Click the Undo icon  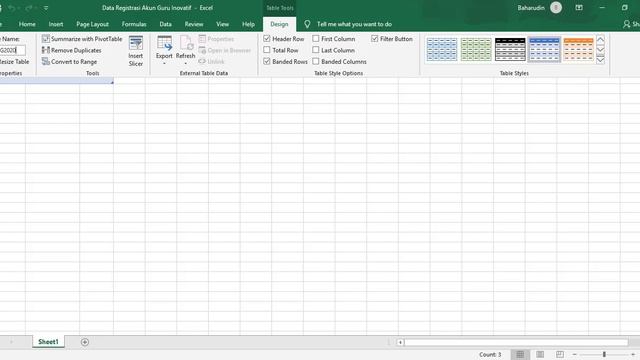11,8
